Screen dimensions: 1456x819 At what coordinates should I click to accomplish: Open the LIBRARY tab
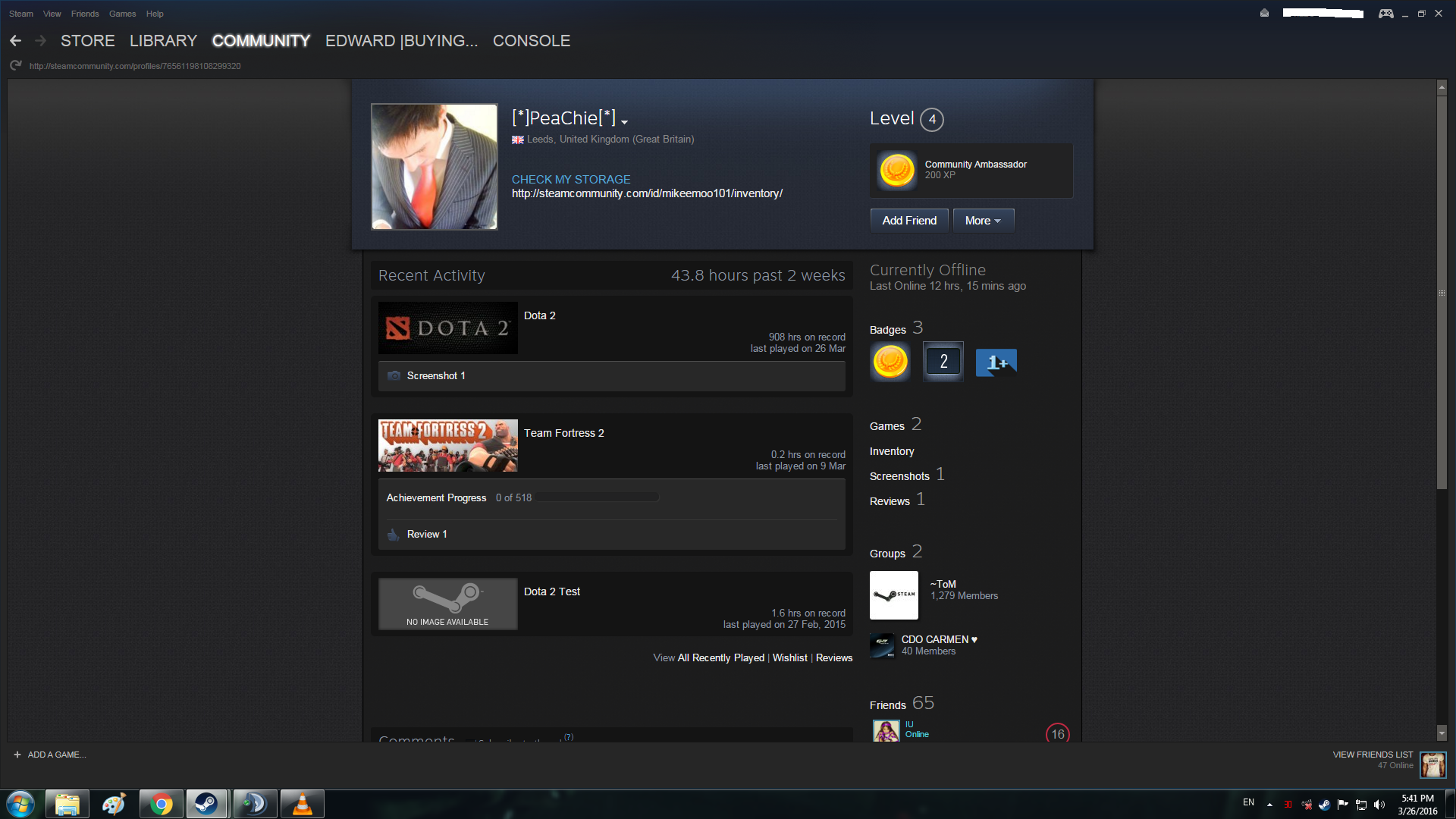(163, 41)
